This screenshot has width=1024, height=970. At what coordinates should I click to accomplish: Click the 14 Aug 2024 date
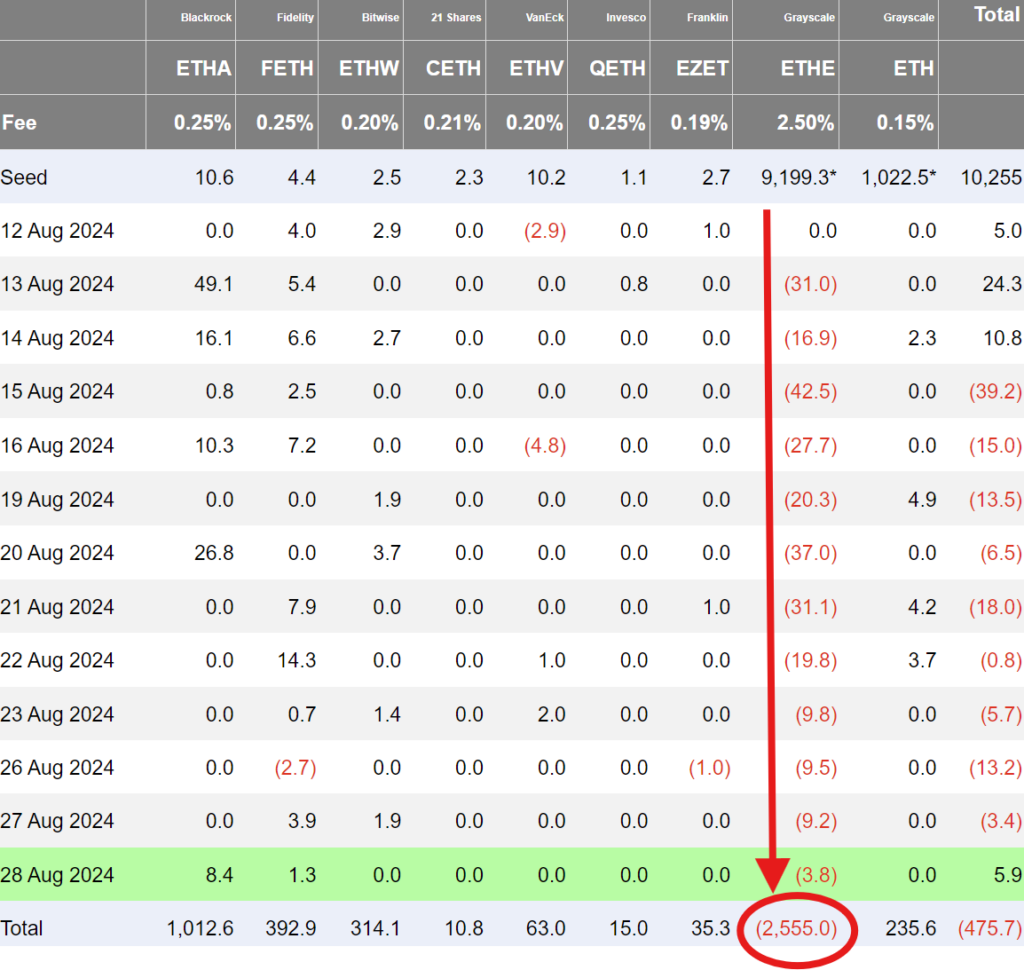pos(57,338)
